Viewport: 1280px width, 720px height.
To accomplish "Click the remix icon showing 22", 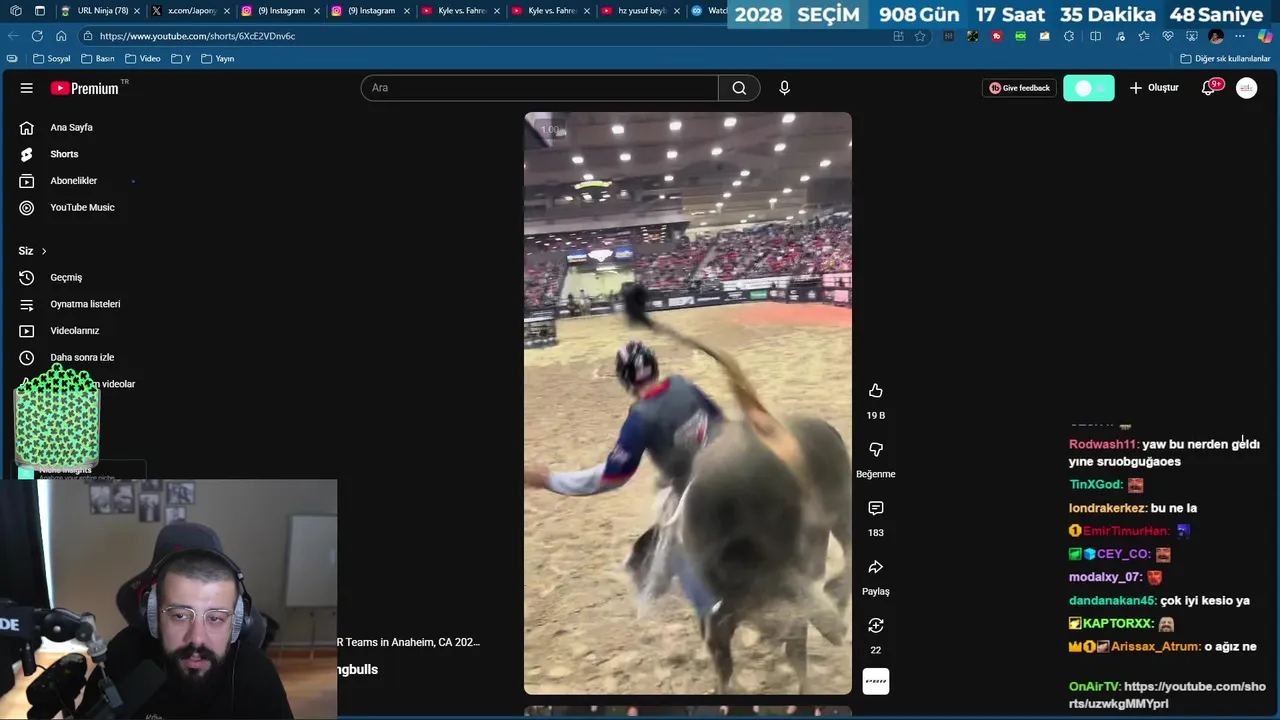I will pyautogui.click(x=875, y=626).
